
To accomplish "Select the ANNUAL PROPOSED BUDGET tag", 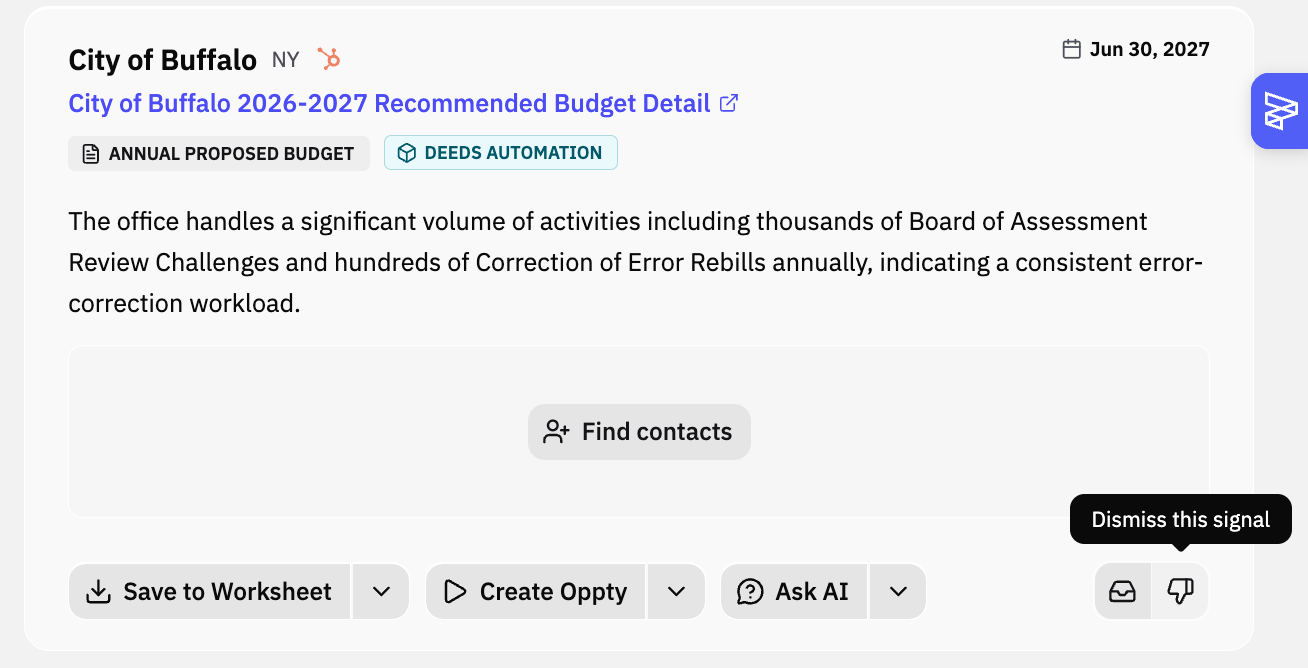I will [x=219, y=154].
